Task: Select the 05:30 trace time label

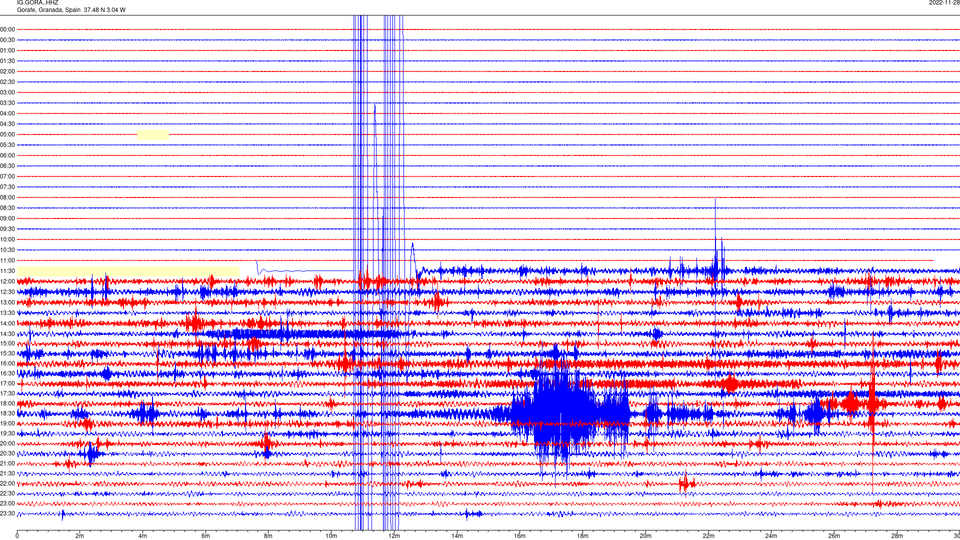Action: (7, 144)
